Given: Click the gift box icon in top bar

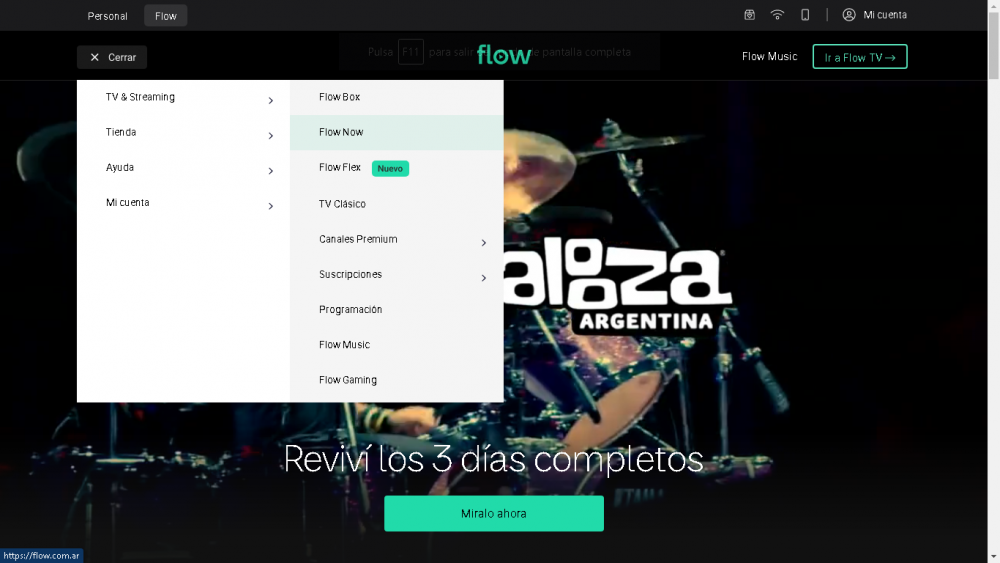Looking at the screenshot, I should coord(749,15).
